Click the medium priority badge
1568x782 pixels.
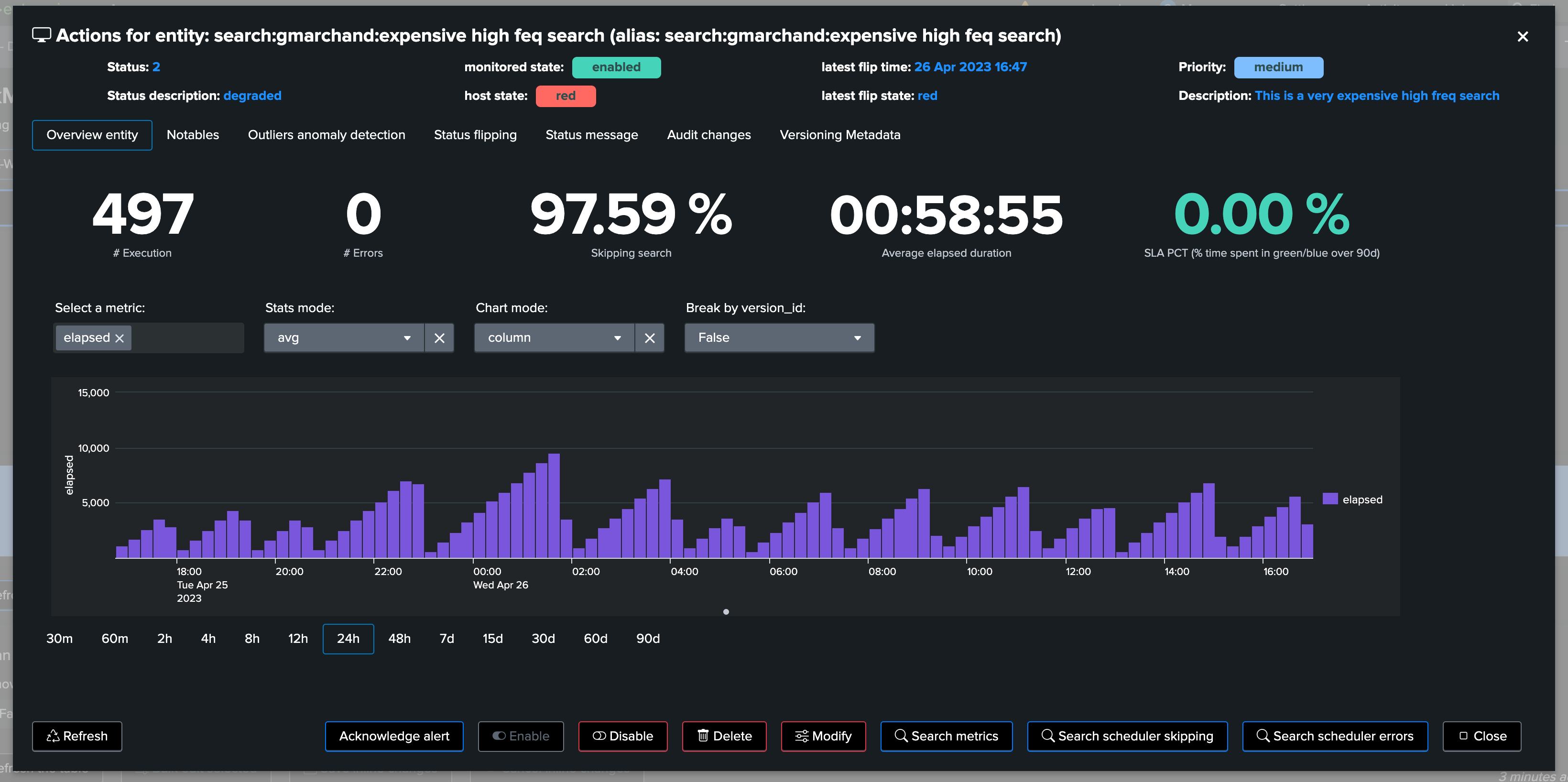pyautogui.click(x=1278, y=67)
